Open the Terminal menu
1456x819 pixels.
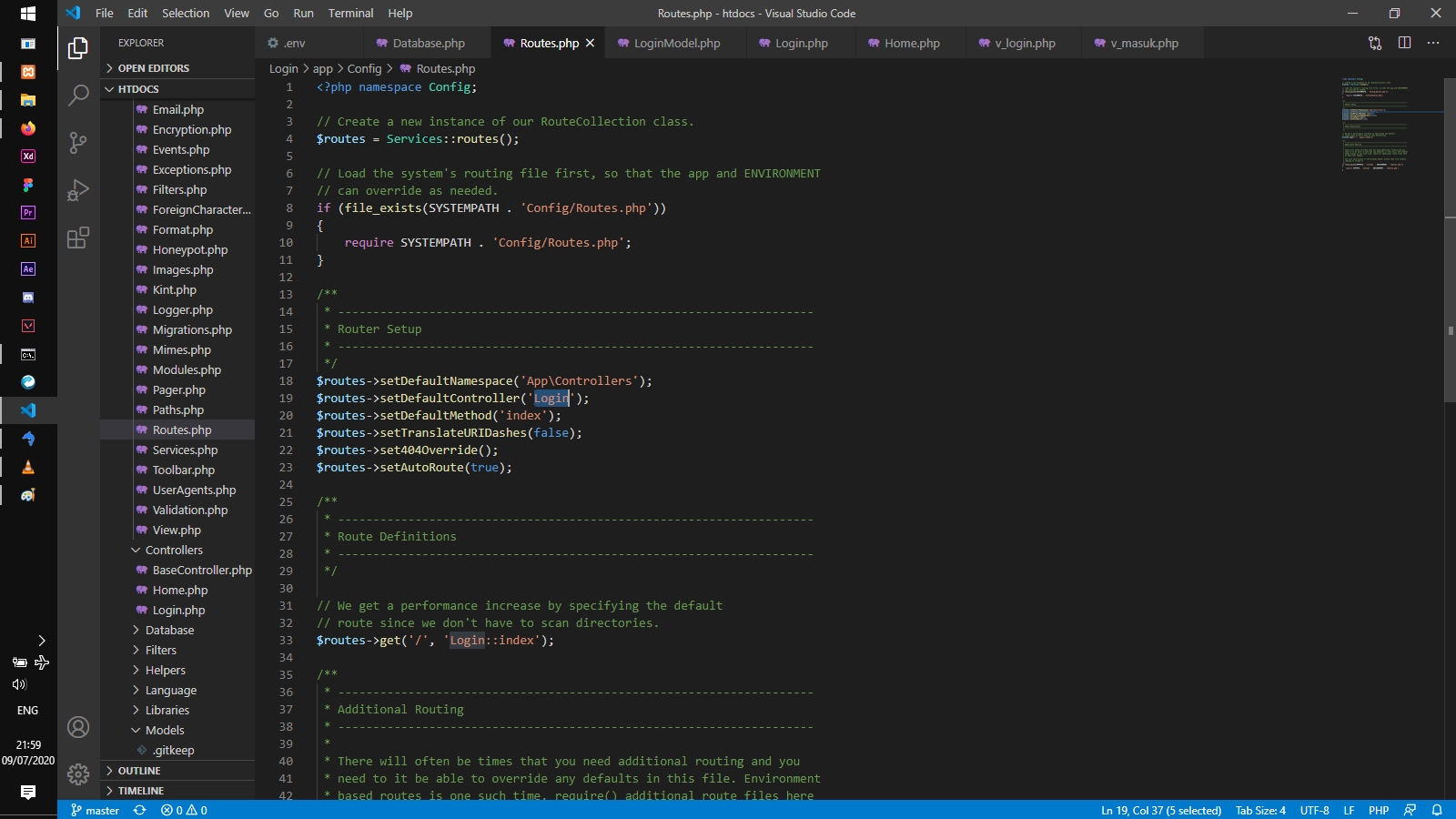click(x=350, y=13)
